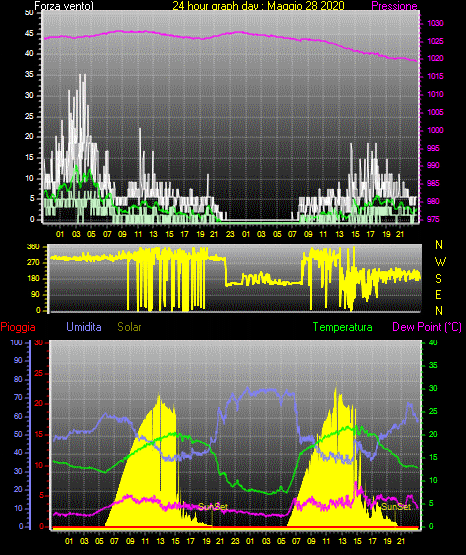Image resolution: width=466 pixels, height=555 pixels.
Task: Select the 1010 pressure axis value
Action: (435, 95)
